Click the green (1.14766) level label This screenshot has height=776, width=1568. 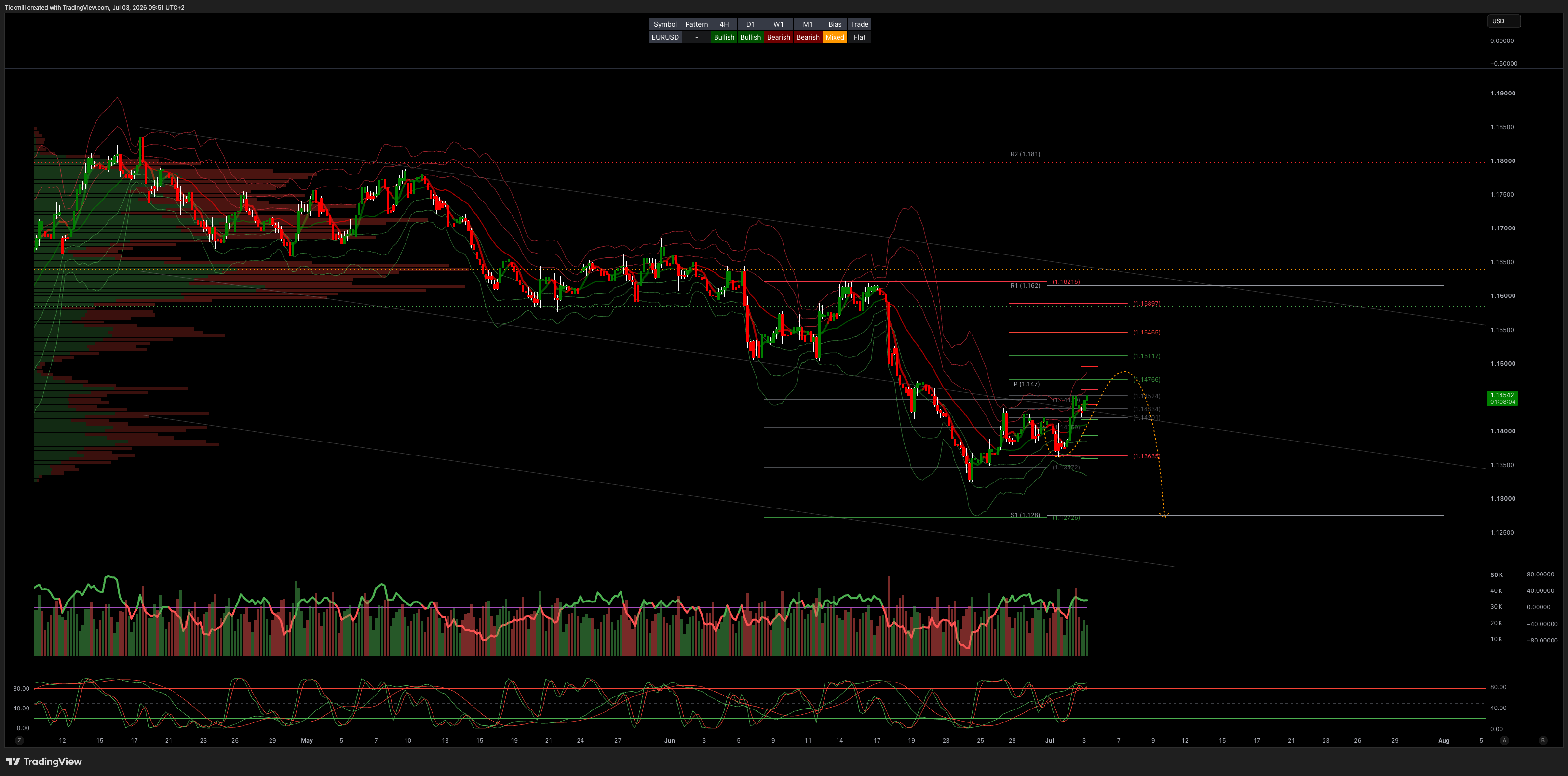click(1146, 380)
